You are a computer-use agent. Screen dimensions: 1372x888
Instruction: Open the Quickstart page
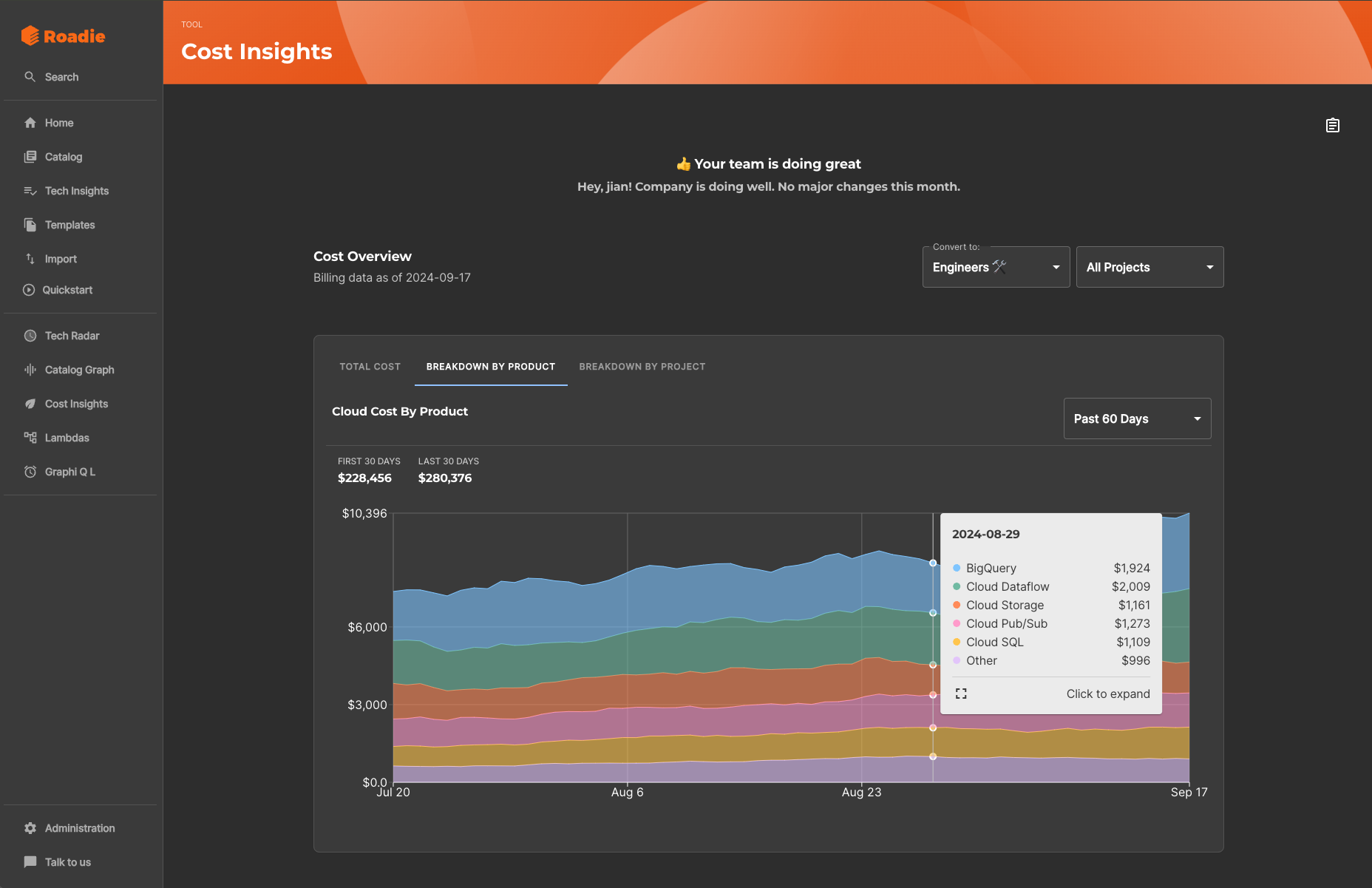(x=67, y=290)
